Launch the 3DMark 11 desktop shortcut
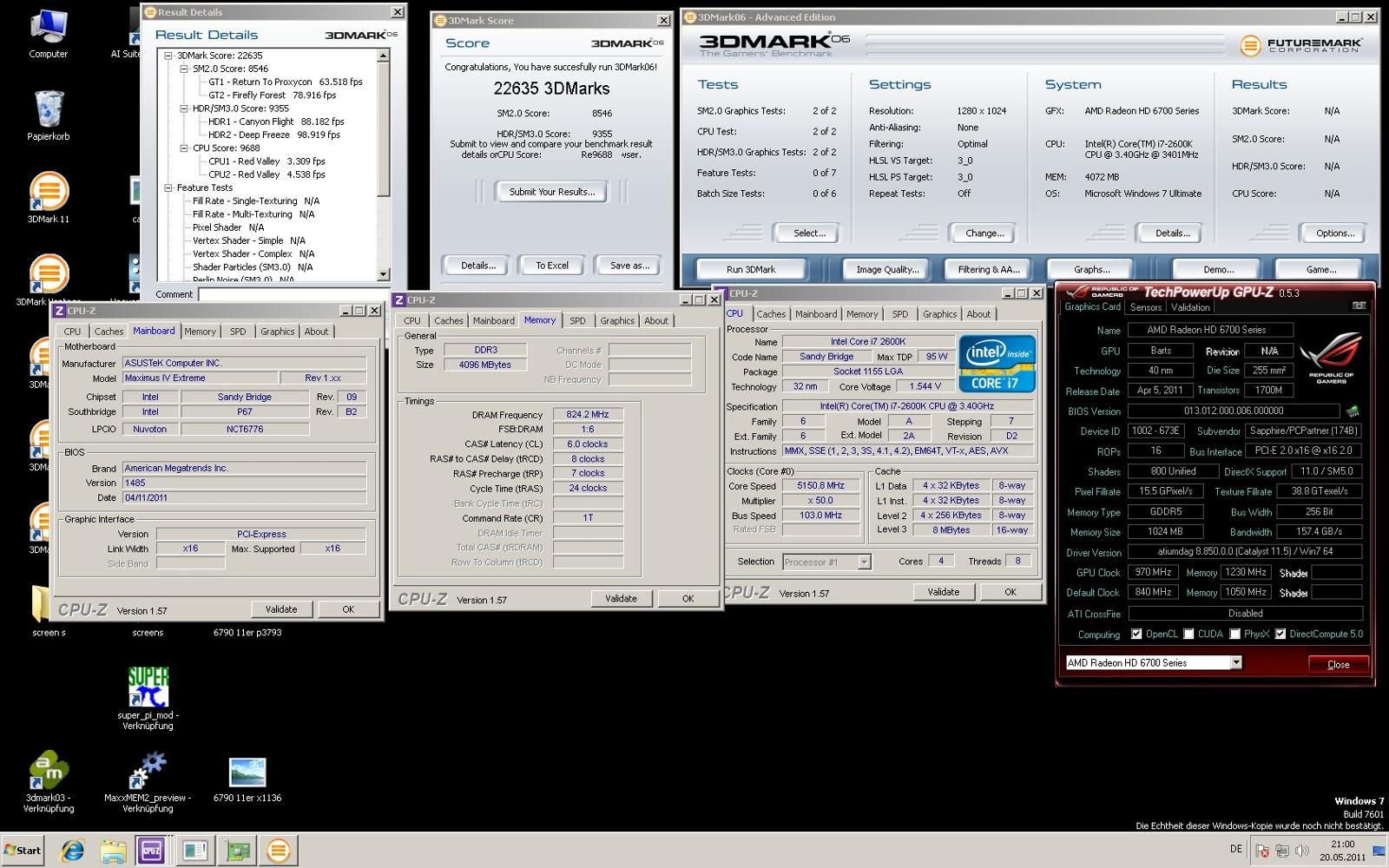 pos(49,198)
